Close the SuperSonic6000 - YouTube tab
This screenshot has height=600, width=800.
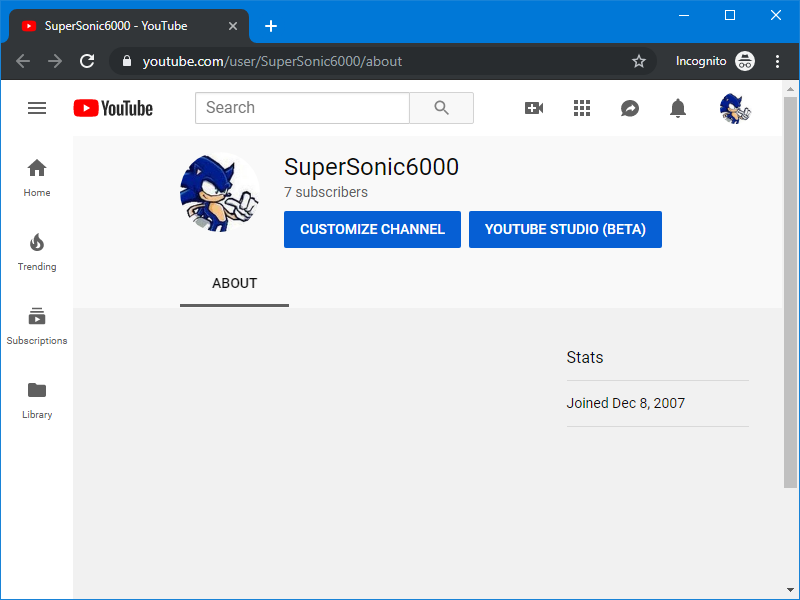coord(233,26)
